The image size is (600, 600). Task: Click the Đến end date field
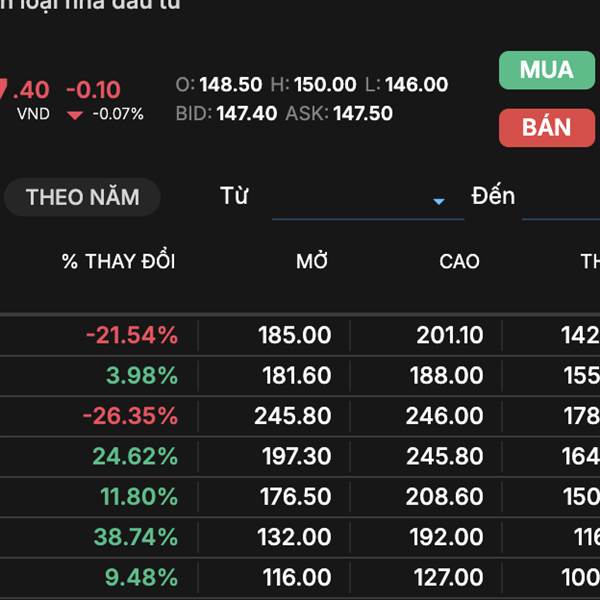point(560,197)
